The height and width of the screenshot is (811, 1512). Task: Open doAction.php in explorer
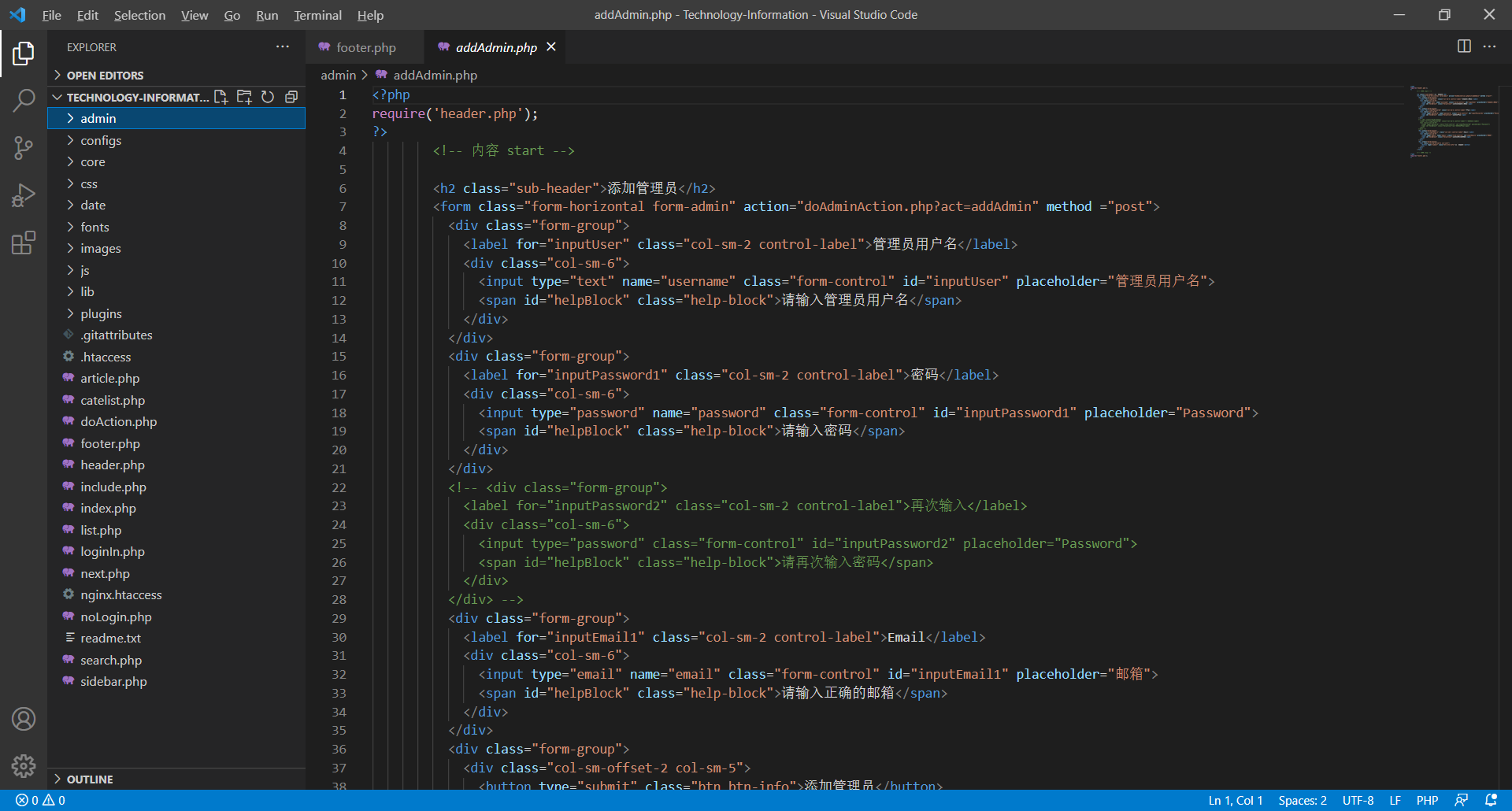tap(176, 421)
